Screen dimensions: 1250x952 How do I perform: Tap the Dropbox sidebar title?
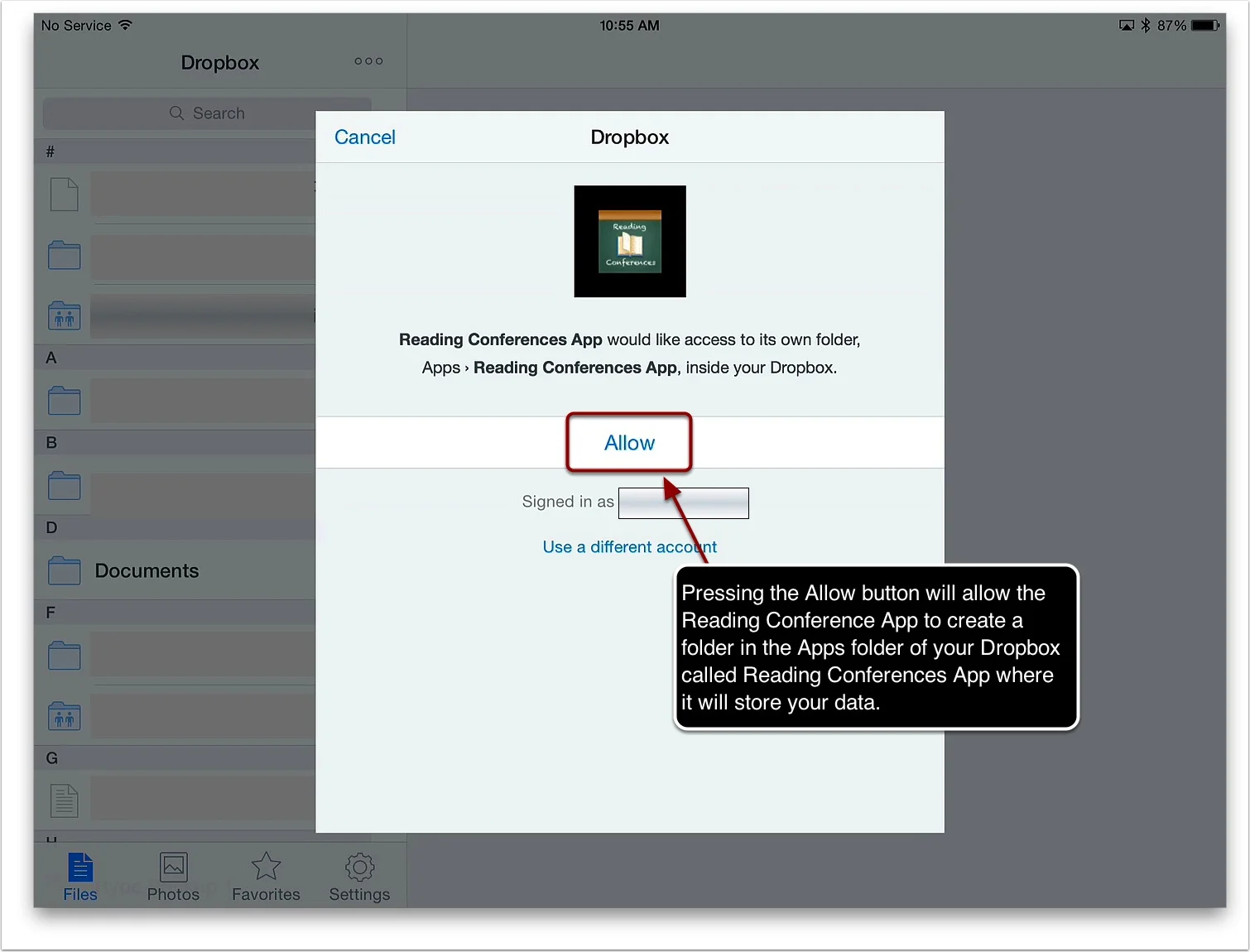click(x=219, y=63)
